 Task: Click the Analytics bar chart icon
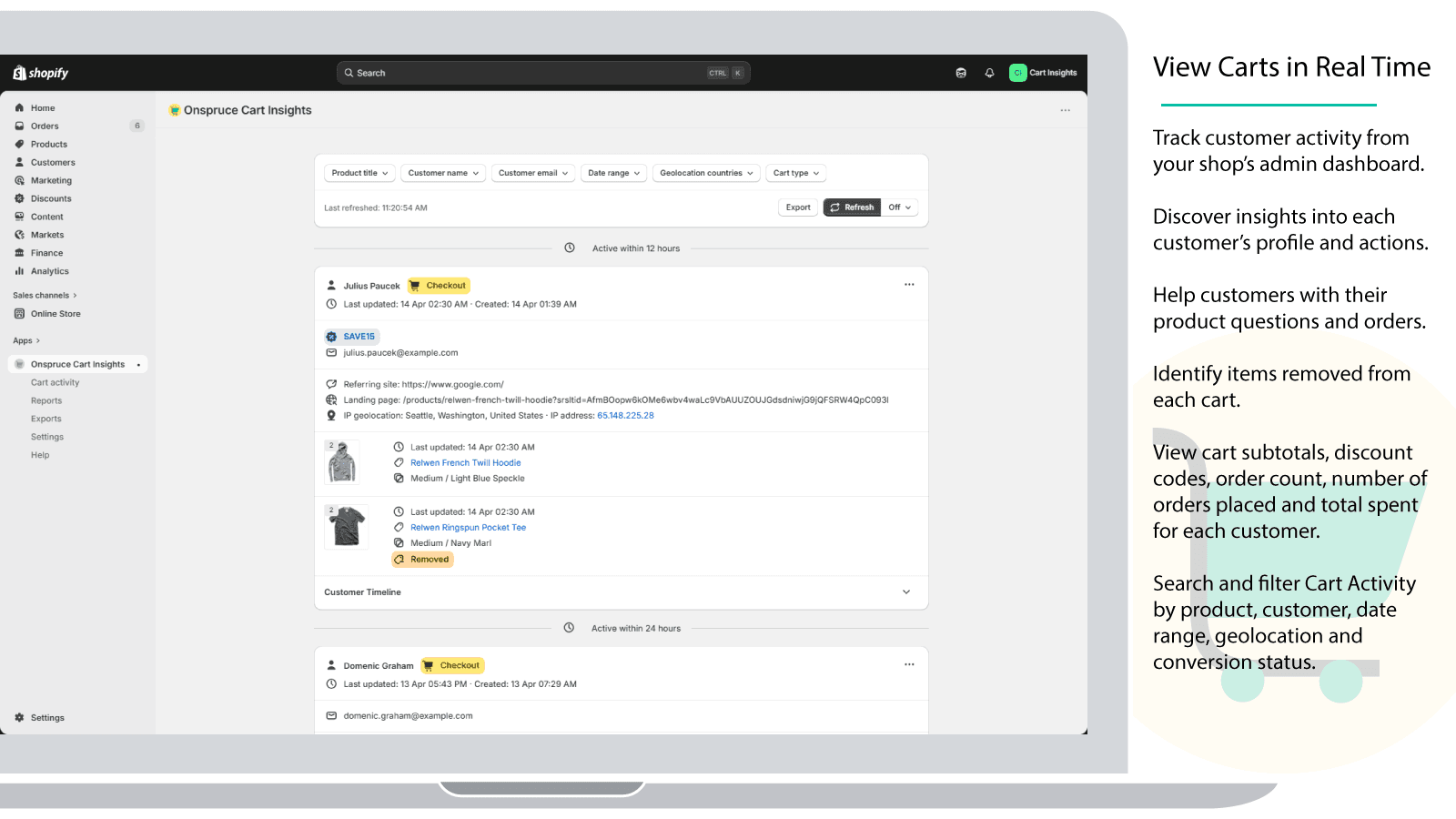tap(19, 271)
